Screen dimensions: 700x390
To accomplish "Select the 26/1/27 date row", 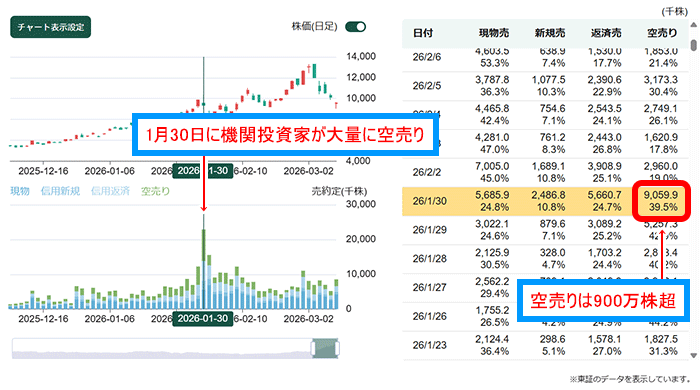I will 545,287.
